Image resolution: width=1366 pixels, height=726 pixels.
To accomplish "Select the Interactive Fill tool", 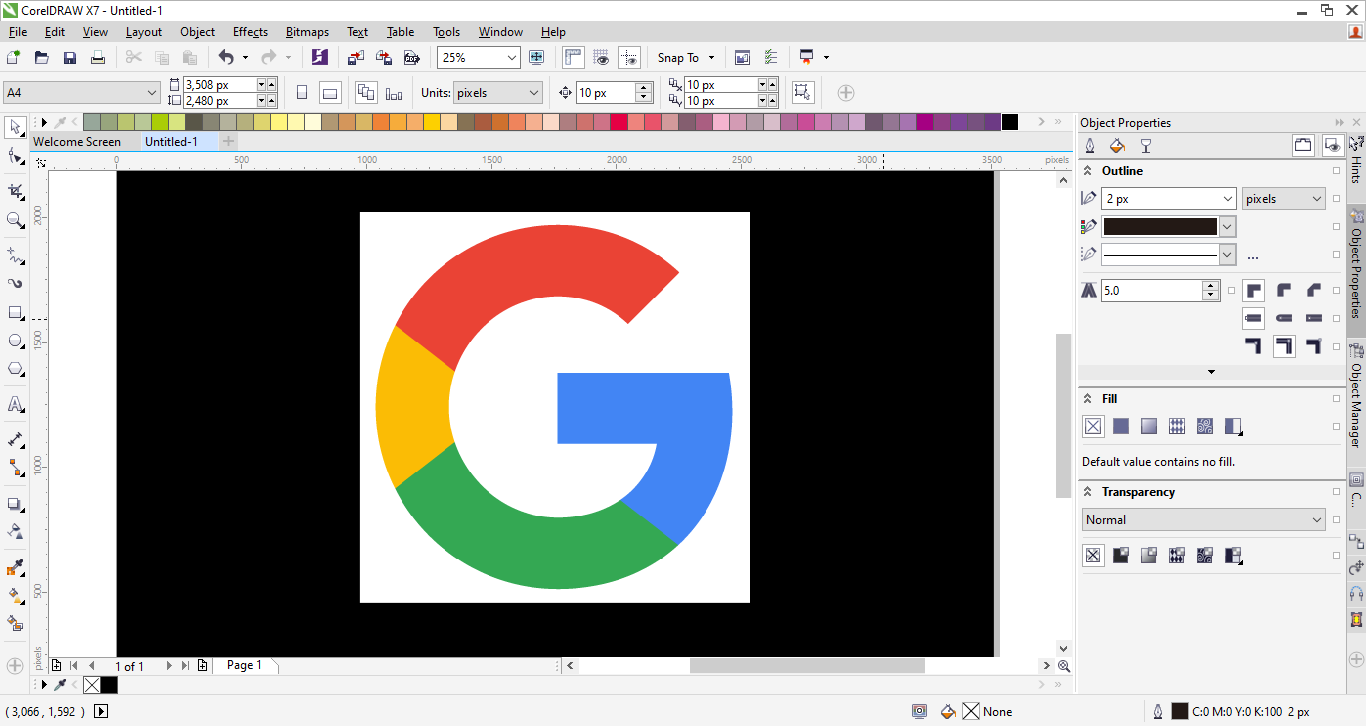I will pos(15,596).
